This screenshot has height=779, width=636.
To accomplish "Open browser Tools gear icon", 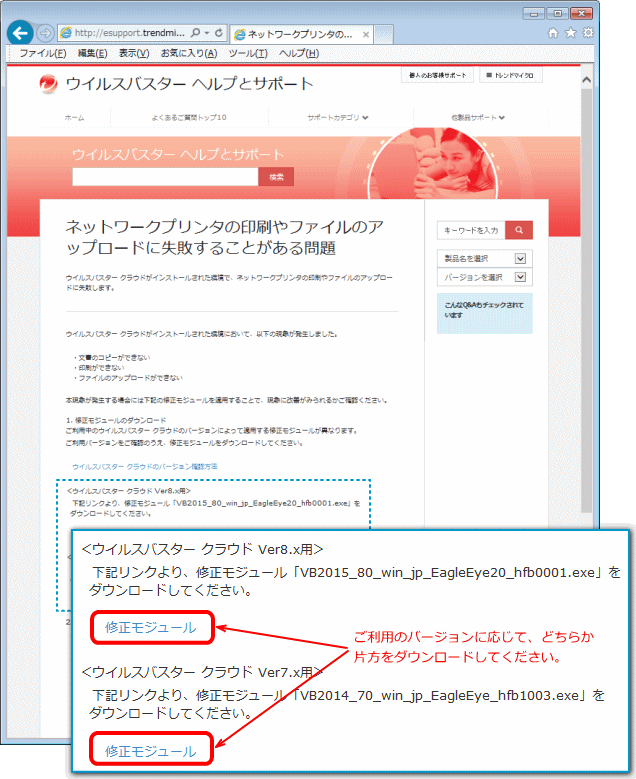I will [588, 33].
